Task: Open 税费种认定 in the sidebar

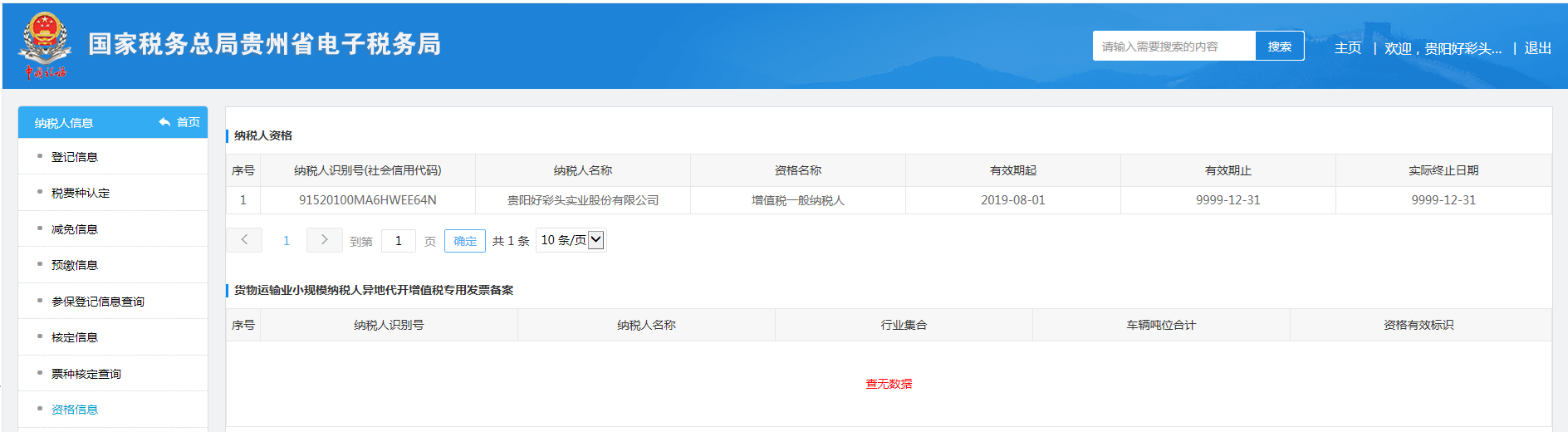Action: 81,193
